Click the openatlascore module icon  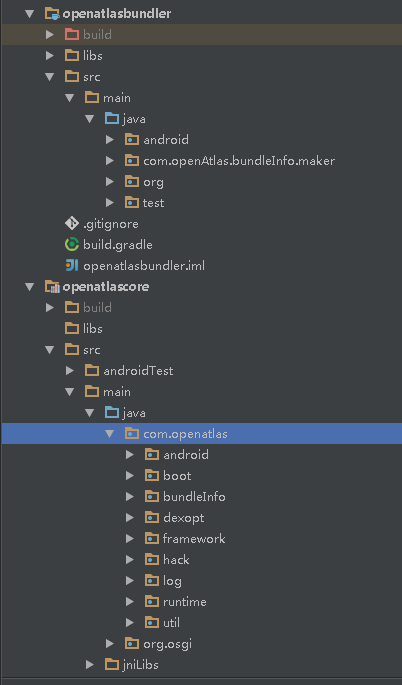(52, 287)
